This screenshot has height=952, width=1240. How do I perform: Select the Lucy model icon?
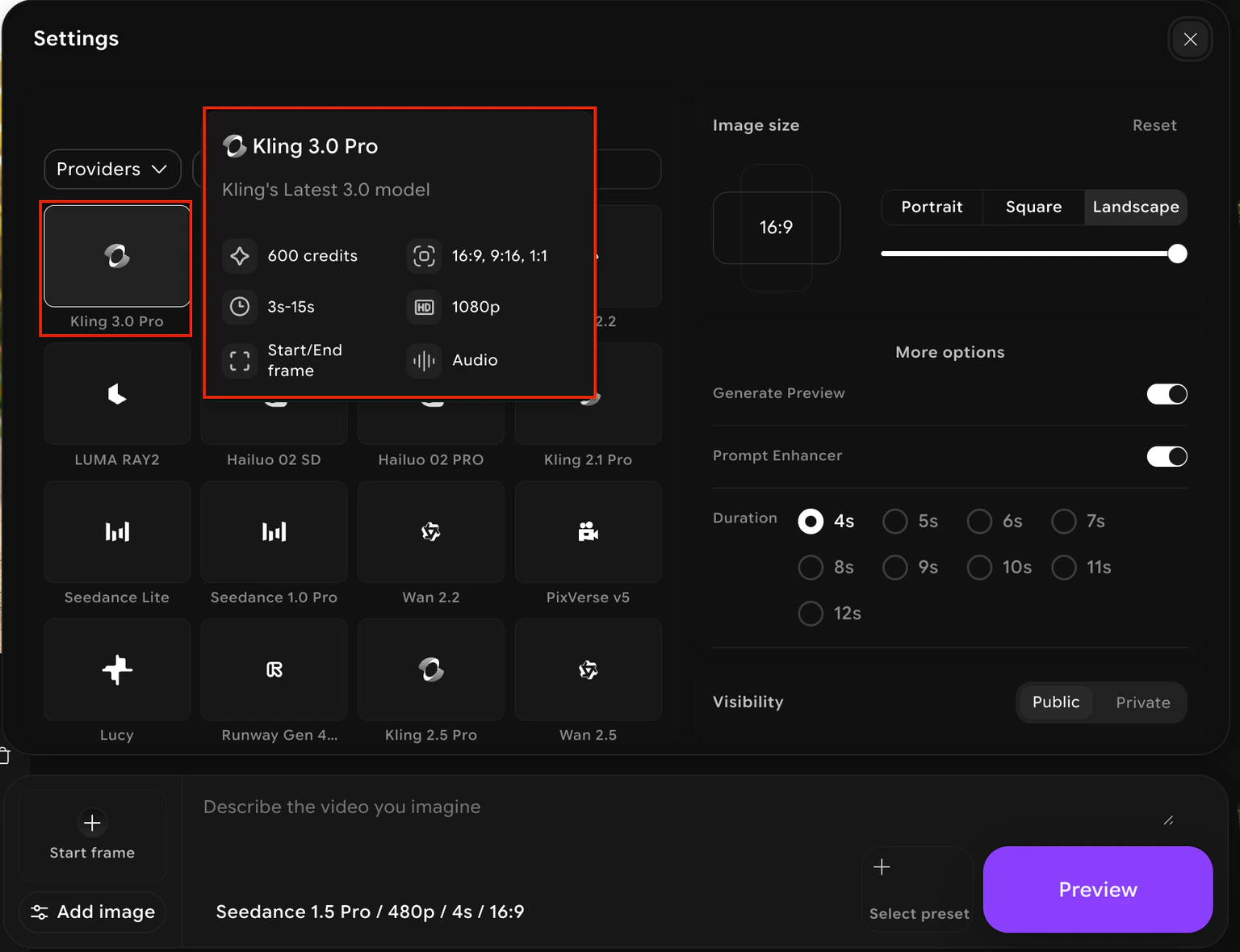pyautogui.click(x=117, y=669)
